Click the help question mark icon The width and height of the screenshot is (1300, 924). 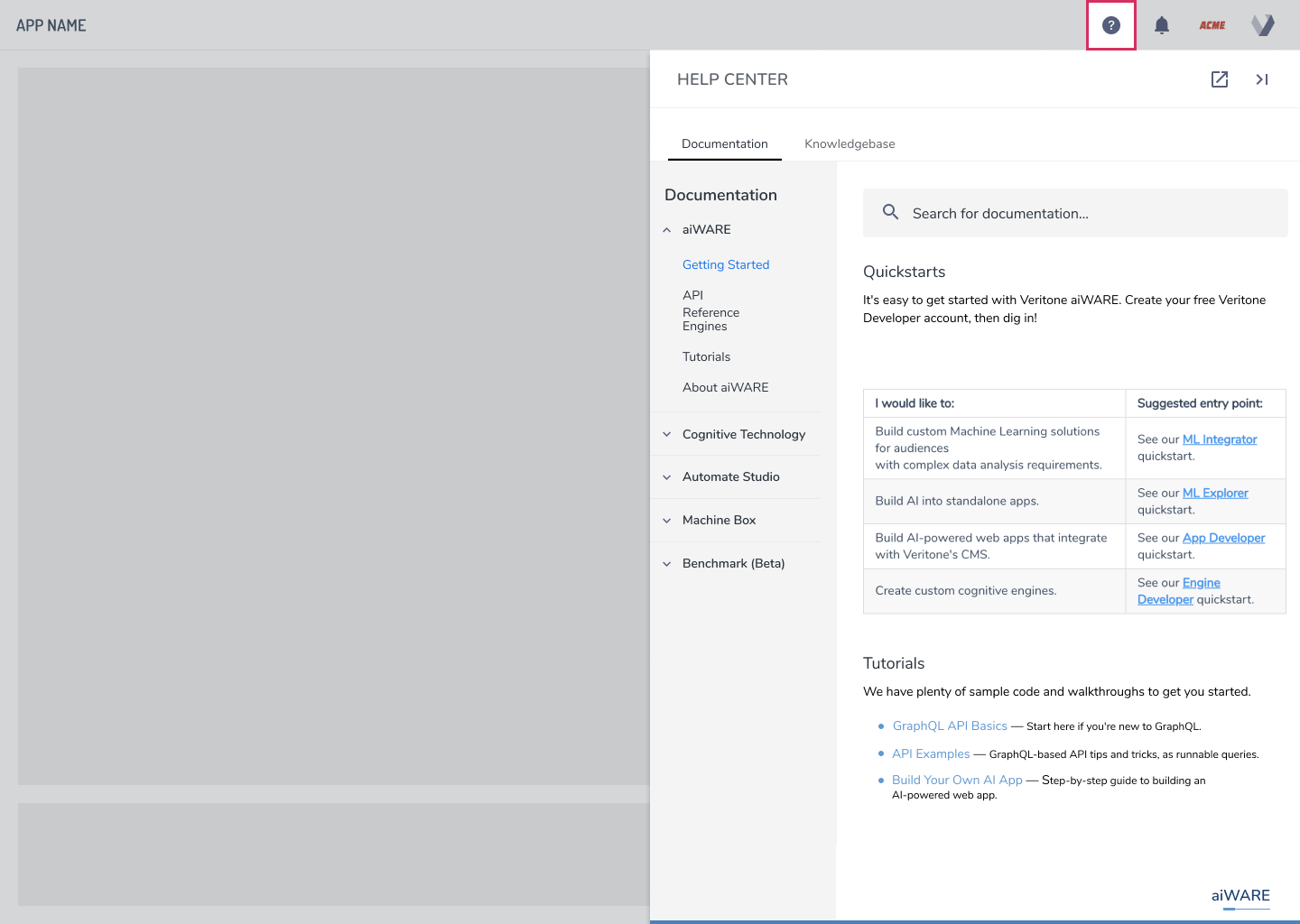(1111, 25)
